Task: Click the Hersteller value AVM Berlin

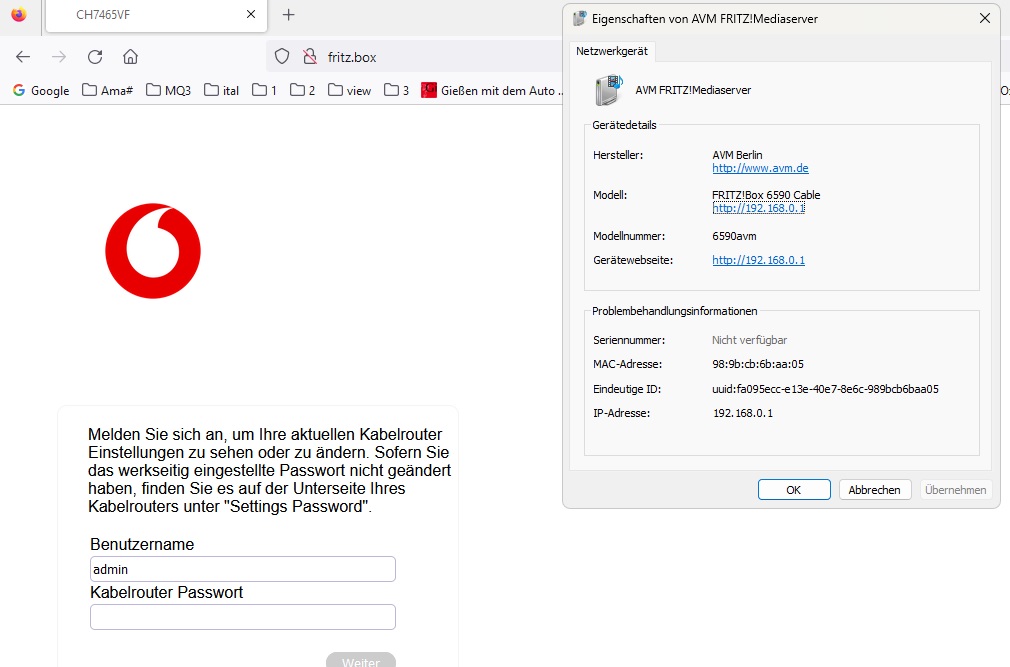Action: [737, 155]
